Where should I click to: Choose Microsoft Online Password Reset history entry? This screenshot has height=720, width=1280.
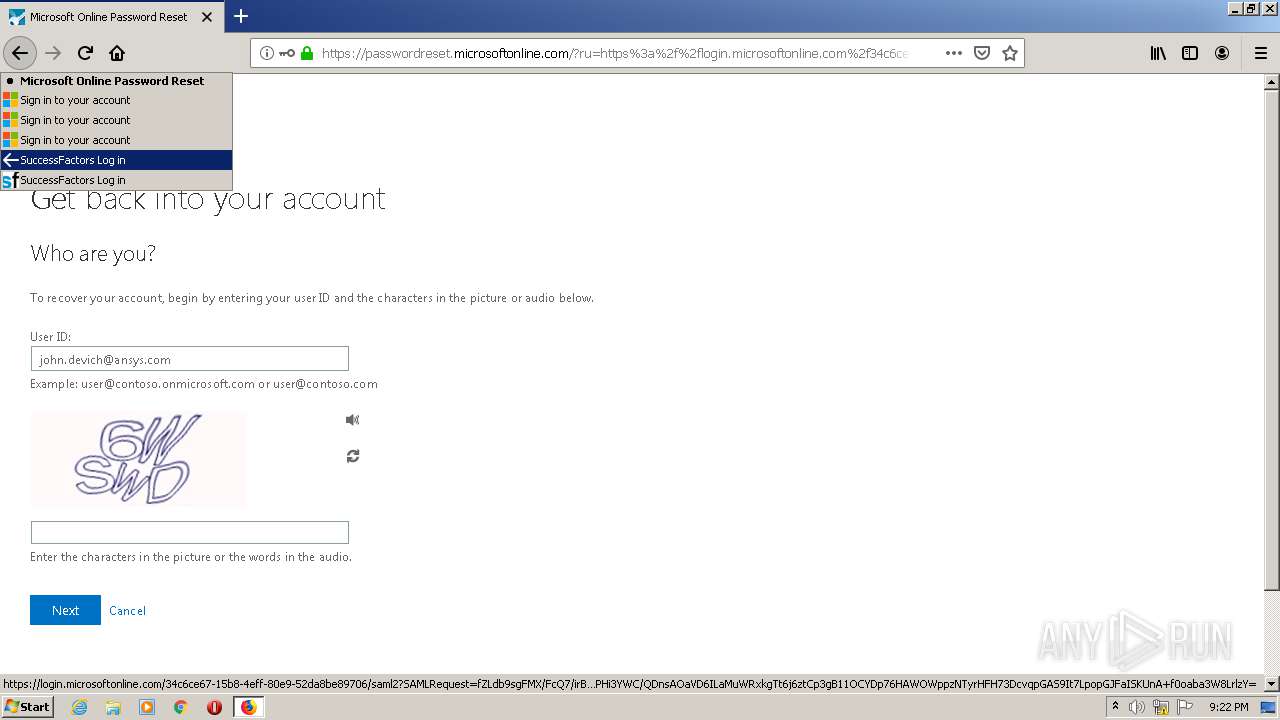(x=116, y=81)
